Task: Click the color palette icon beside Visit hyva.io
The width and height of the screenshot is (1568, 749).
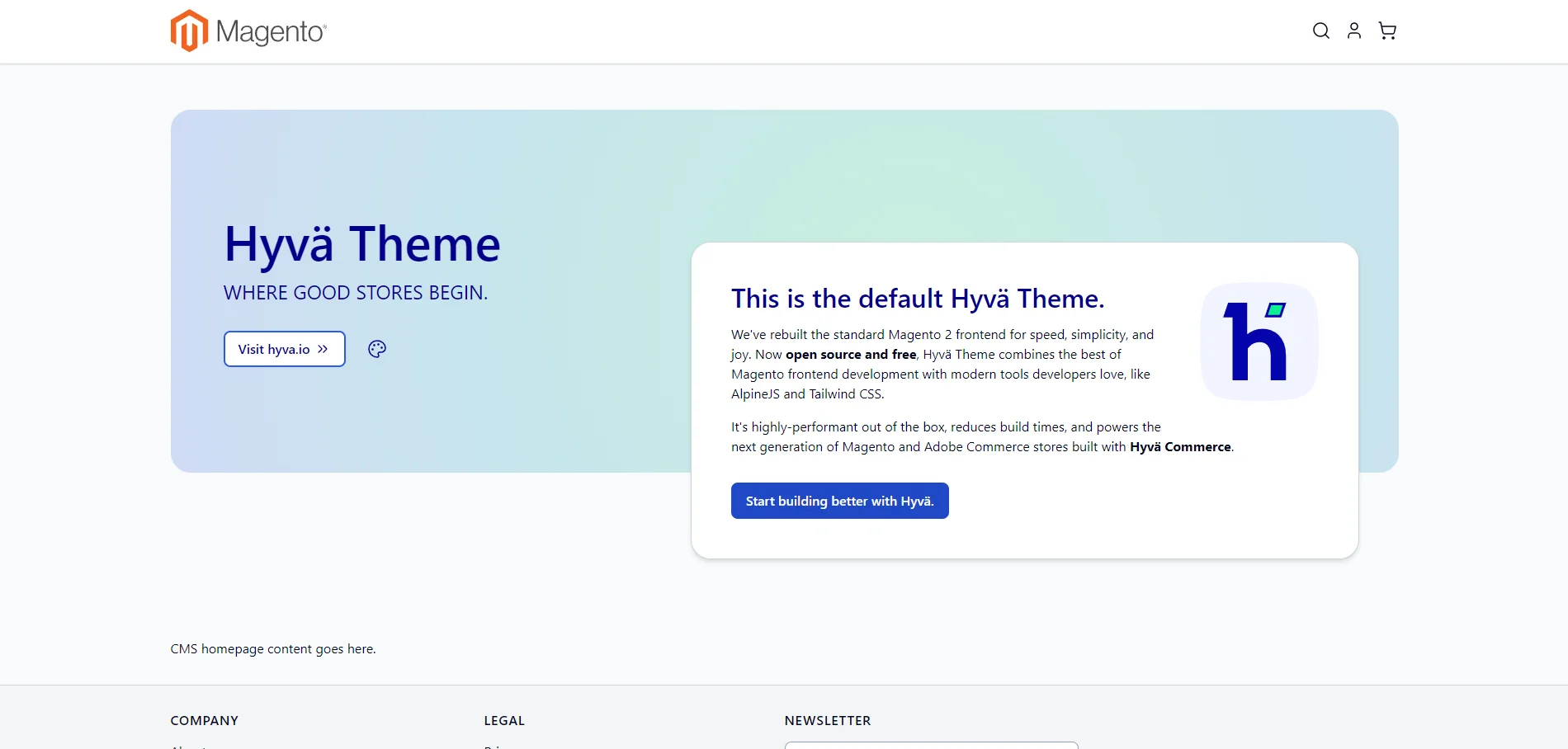Action: (x=377, y=349)
